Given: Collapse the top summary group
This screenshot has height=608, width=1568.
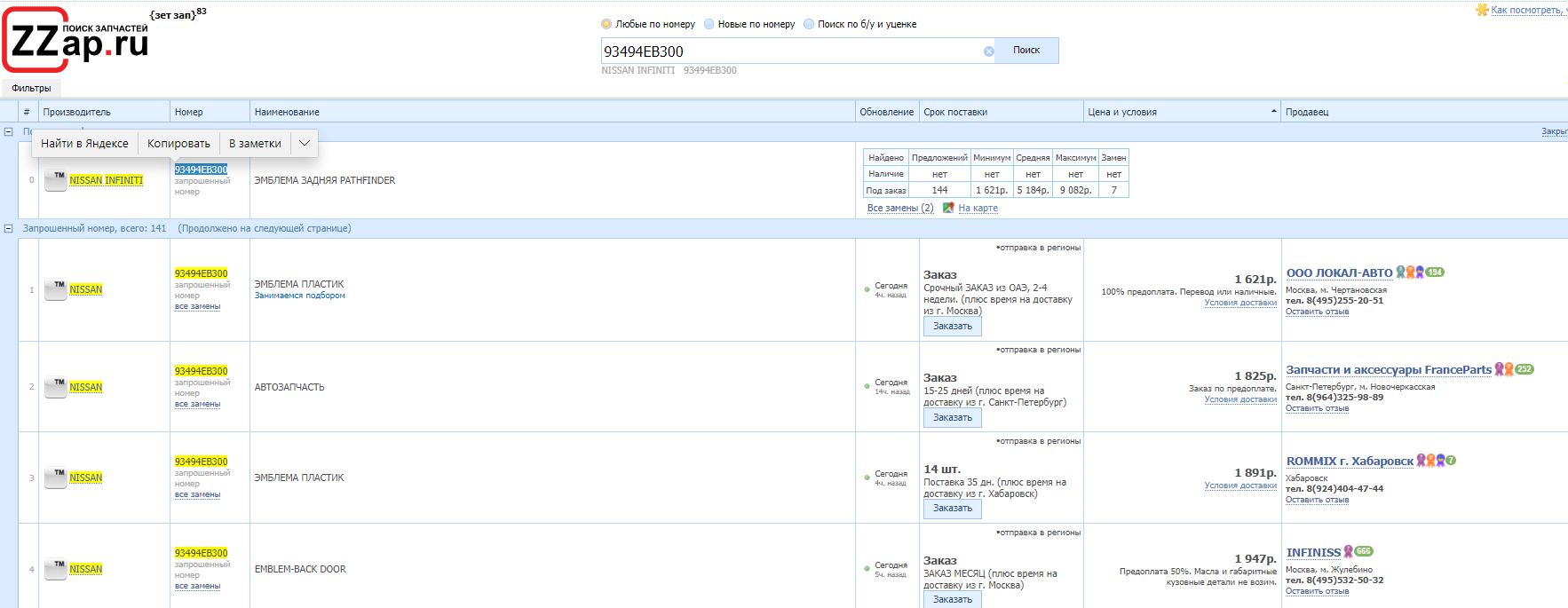Looking at the screenshot, I should pyautogui.click(x=9, y=131).
